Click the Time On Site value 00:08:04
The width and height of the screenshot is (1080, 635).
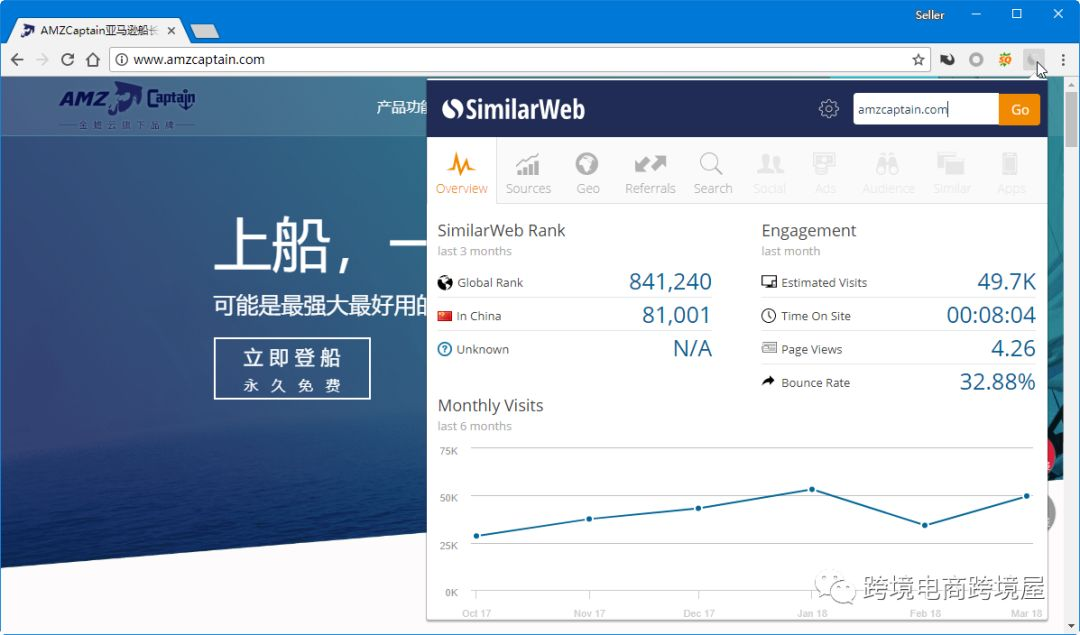coord(991,315)
